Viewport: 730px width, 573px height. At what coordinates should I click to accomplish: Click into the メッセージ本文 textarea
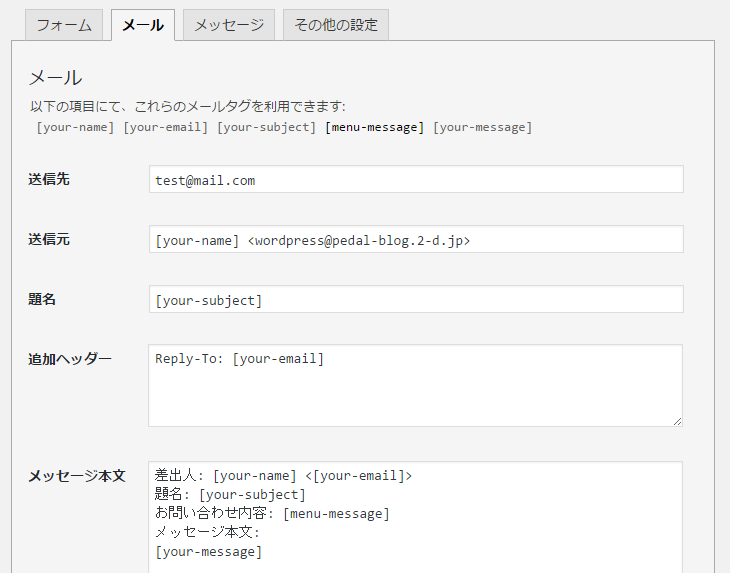tap(415, 517)
